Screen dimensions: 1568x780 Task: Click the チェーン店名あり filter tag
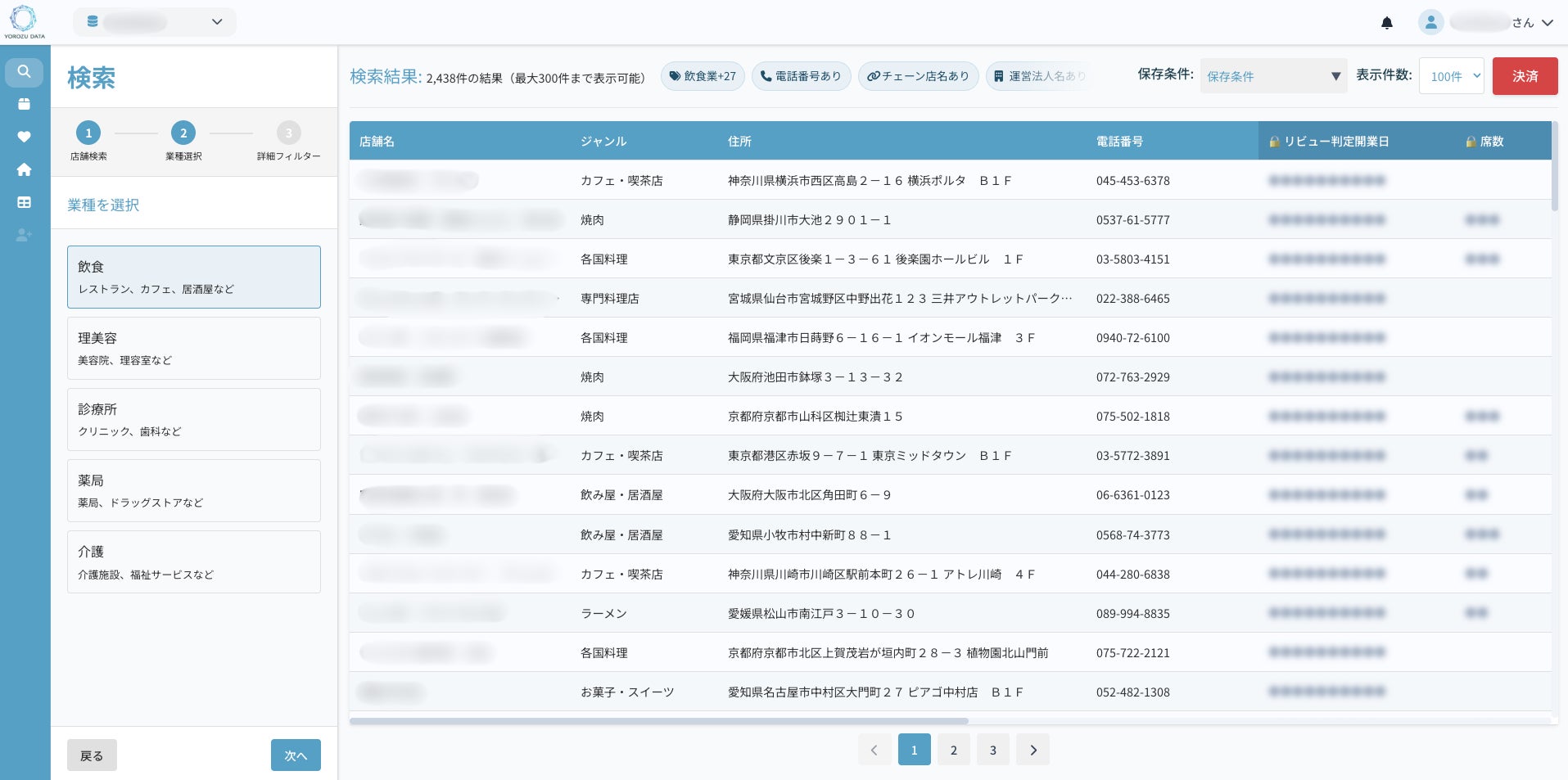[918, 76]
